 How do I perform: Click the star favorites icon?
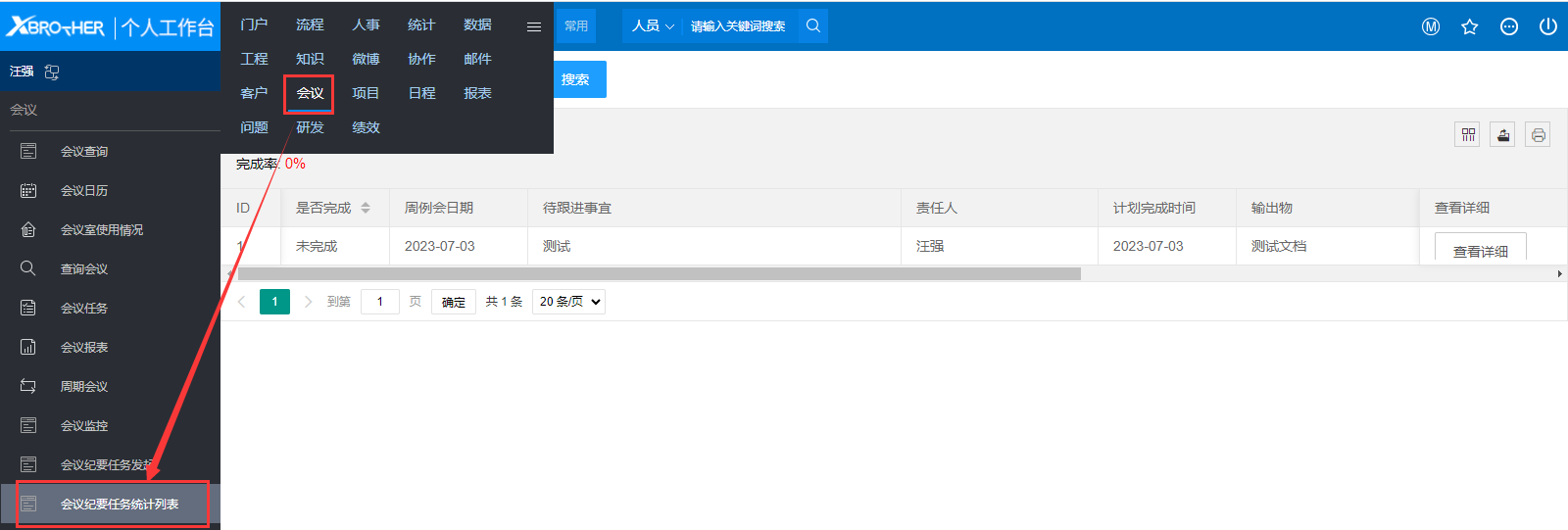tap(1469, 26)
